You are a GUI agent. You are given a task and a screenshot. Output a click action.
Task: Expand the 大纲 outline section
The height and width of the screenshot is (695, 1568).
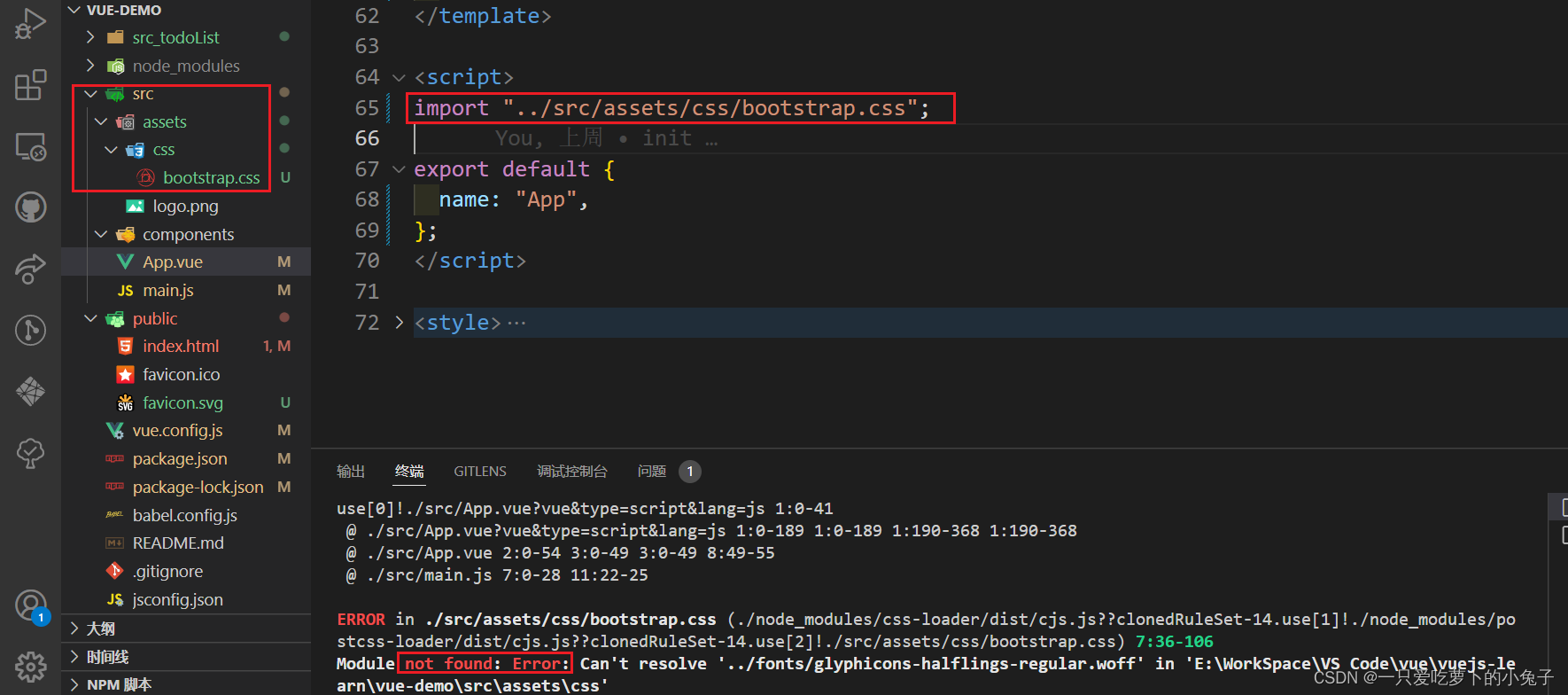(74, 629)
